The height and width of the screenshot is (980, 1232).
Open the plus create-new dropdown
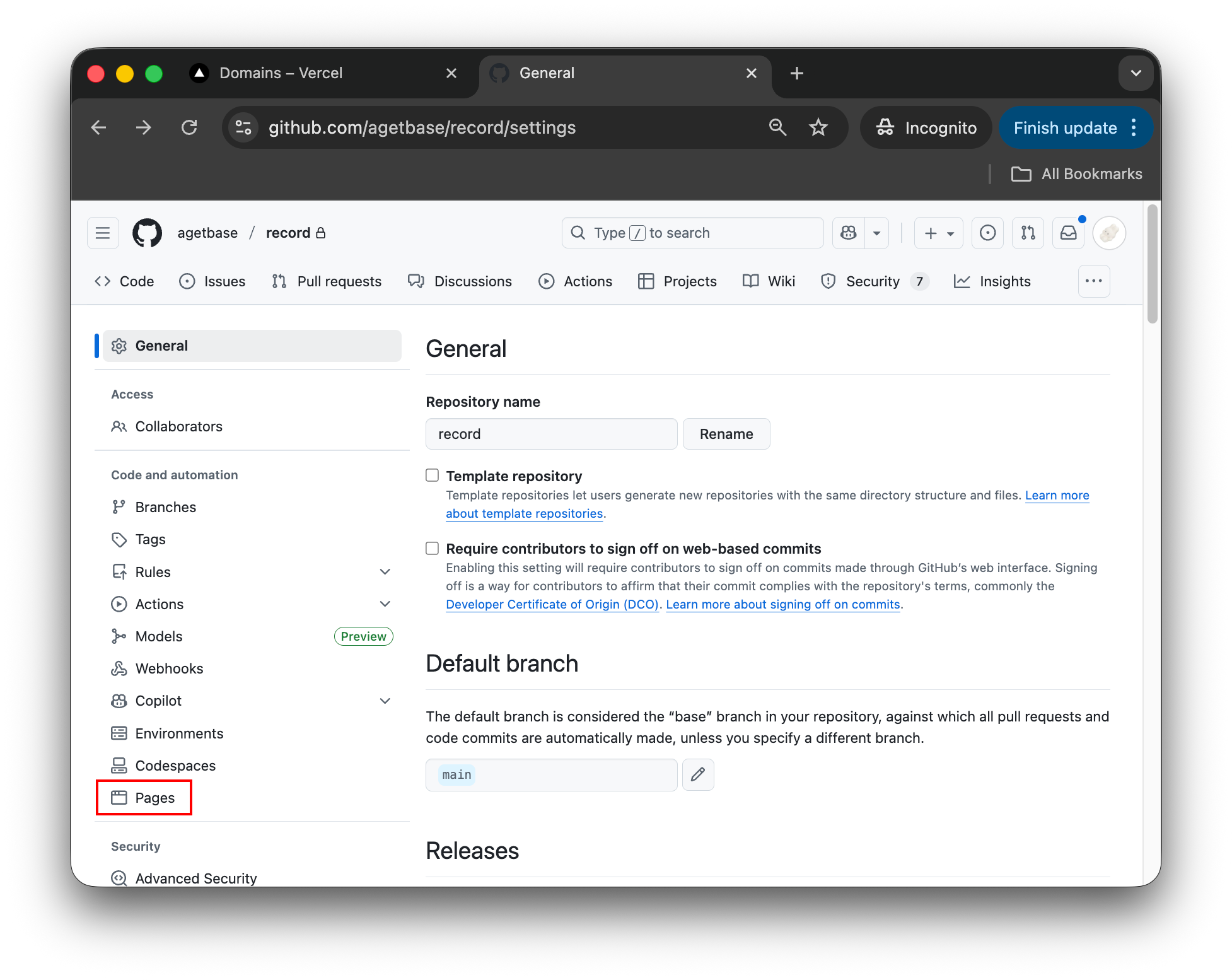click(x=938, y=233)
